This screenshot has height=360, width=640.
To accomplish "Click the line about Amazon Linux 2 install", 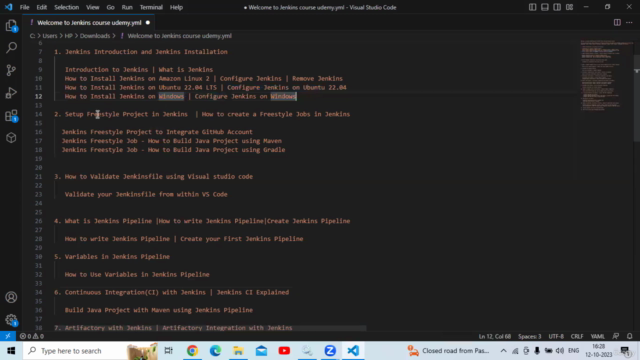I will pyautogui.click(x=204, y=78).
